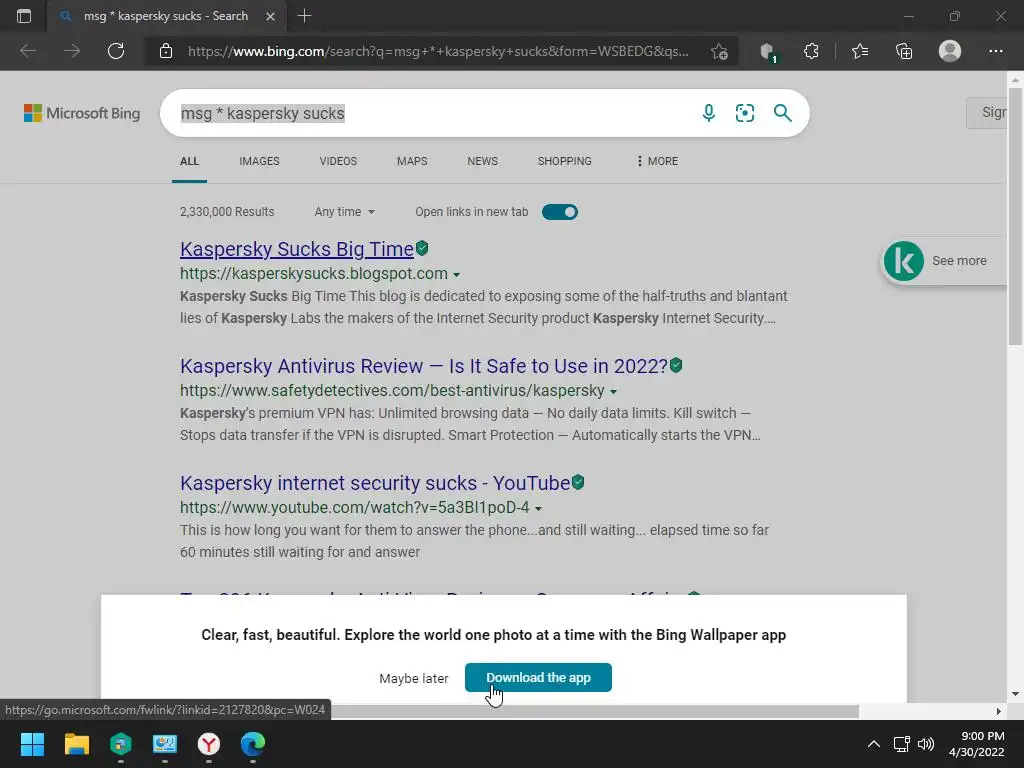Click Download the app button

pos(538,677)
